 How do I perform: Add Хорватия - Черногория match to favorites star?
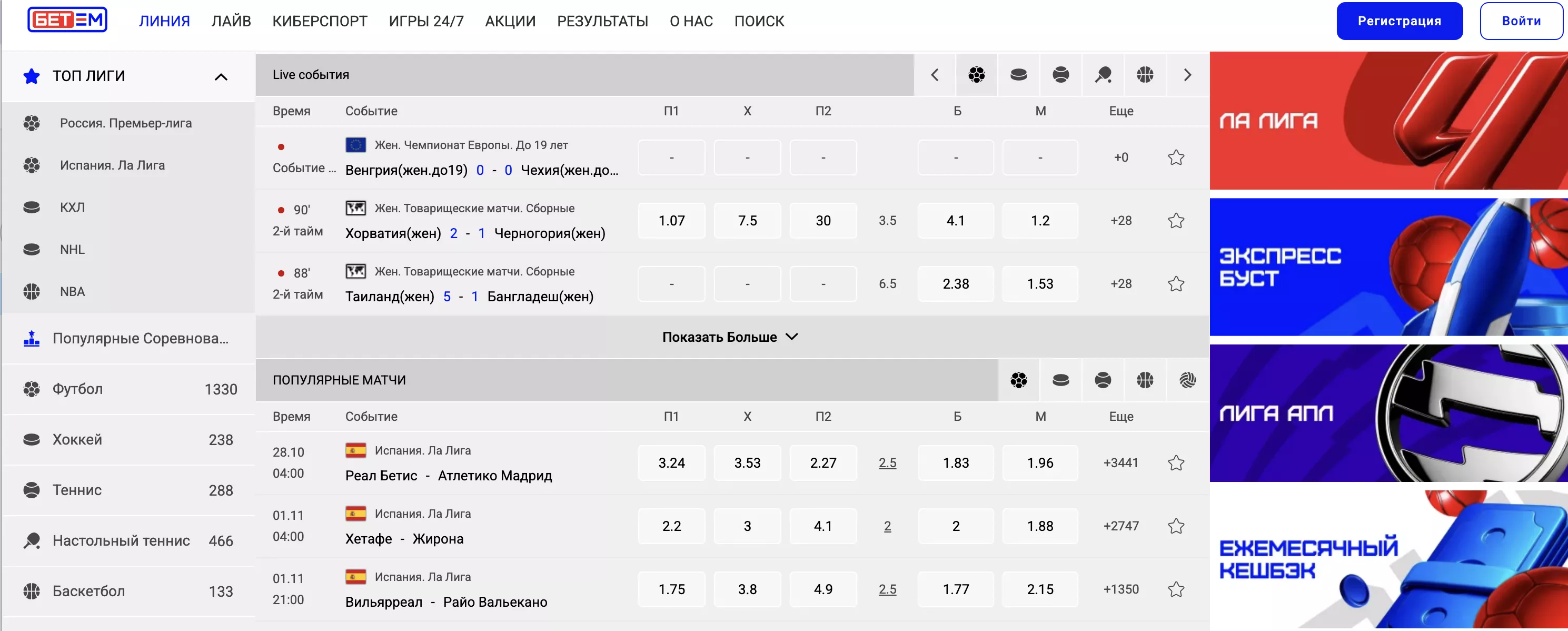[1177, 221]
